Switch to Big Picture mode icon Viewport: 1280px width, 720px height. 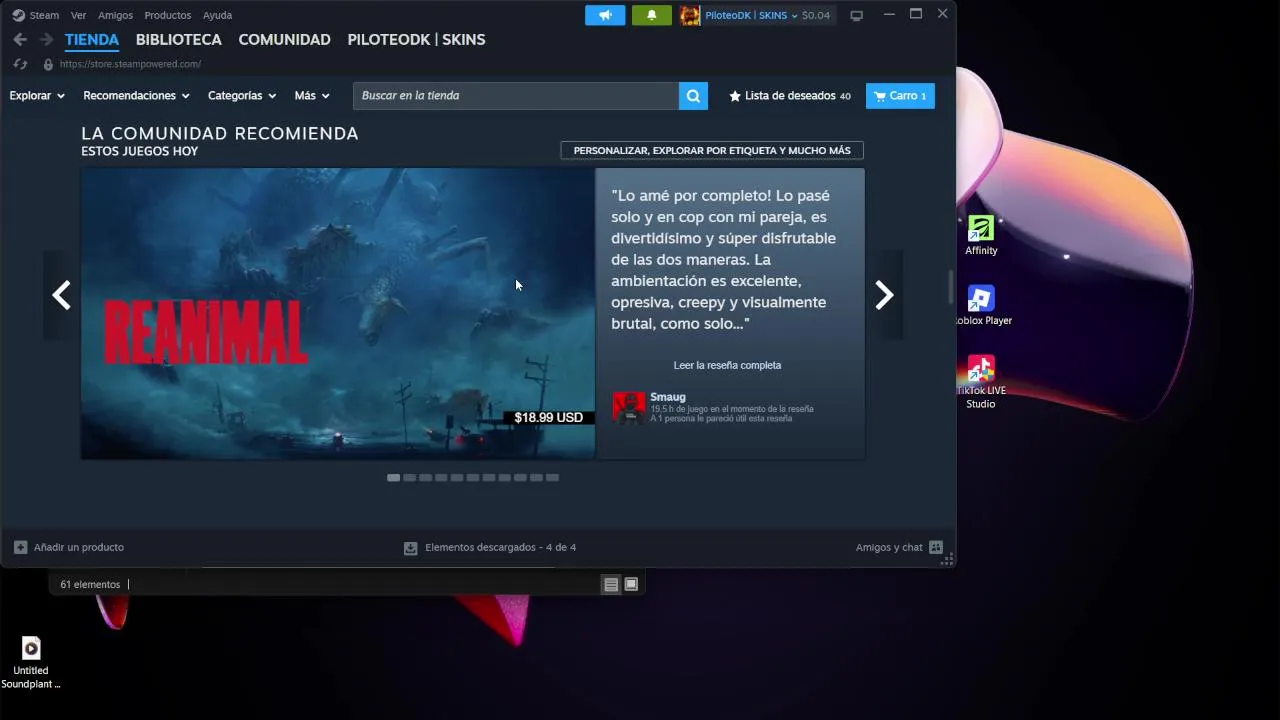click(x=856, y=15)
